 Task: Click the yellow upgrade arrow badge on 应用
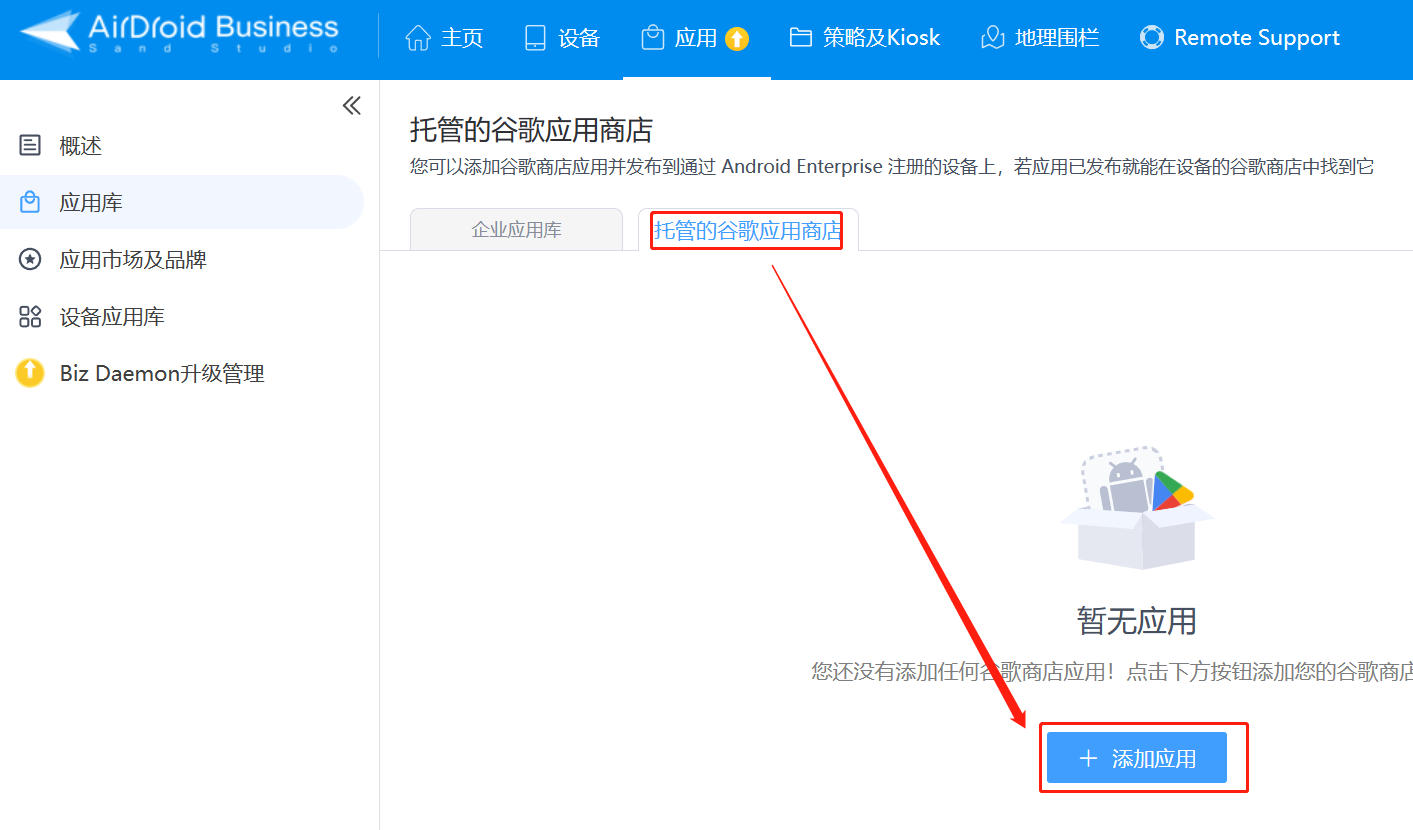tap(737, 39)
